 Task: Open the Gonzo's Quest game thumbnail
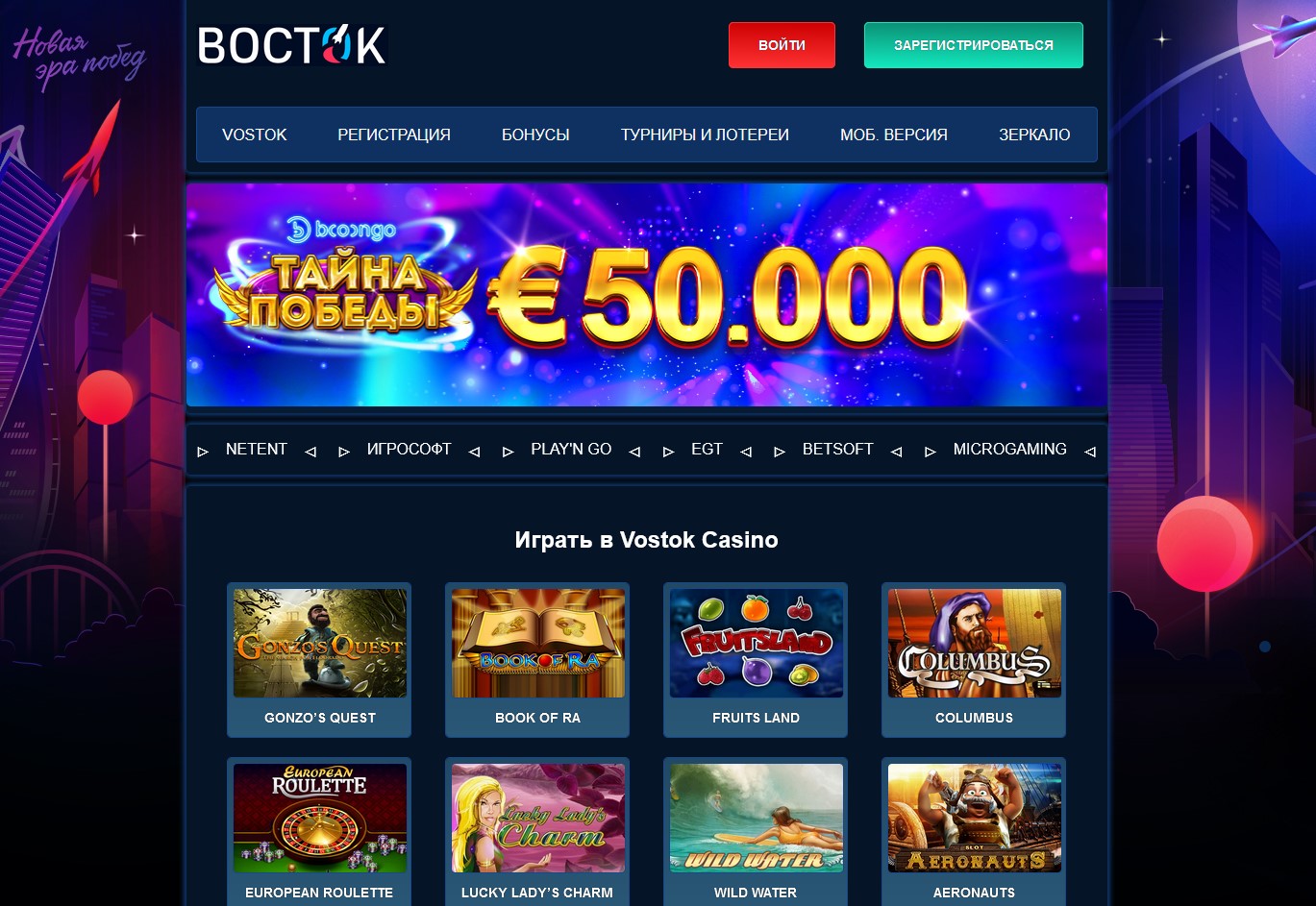coord(320,643)
